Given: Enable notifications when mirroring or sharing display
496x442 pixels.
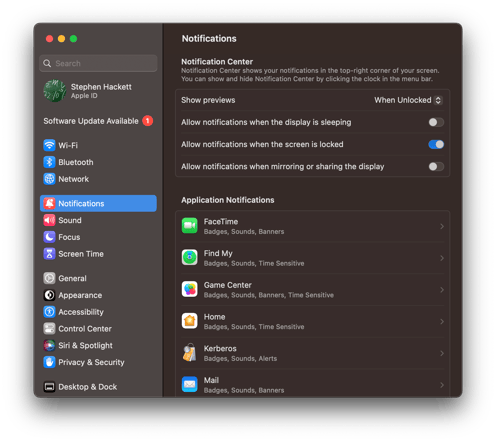Looking at the screenshot, I should click(436, 166).
